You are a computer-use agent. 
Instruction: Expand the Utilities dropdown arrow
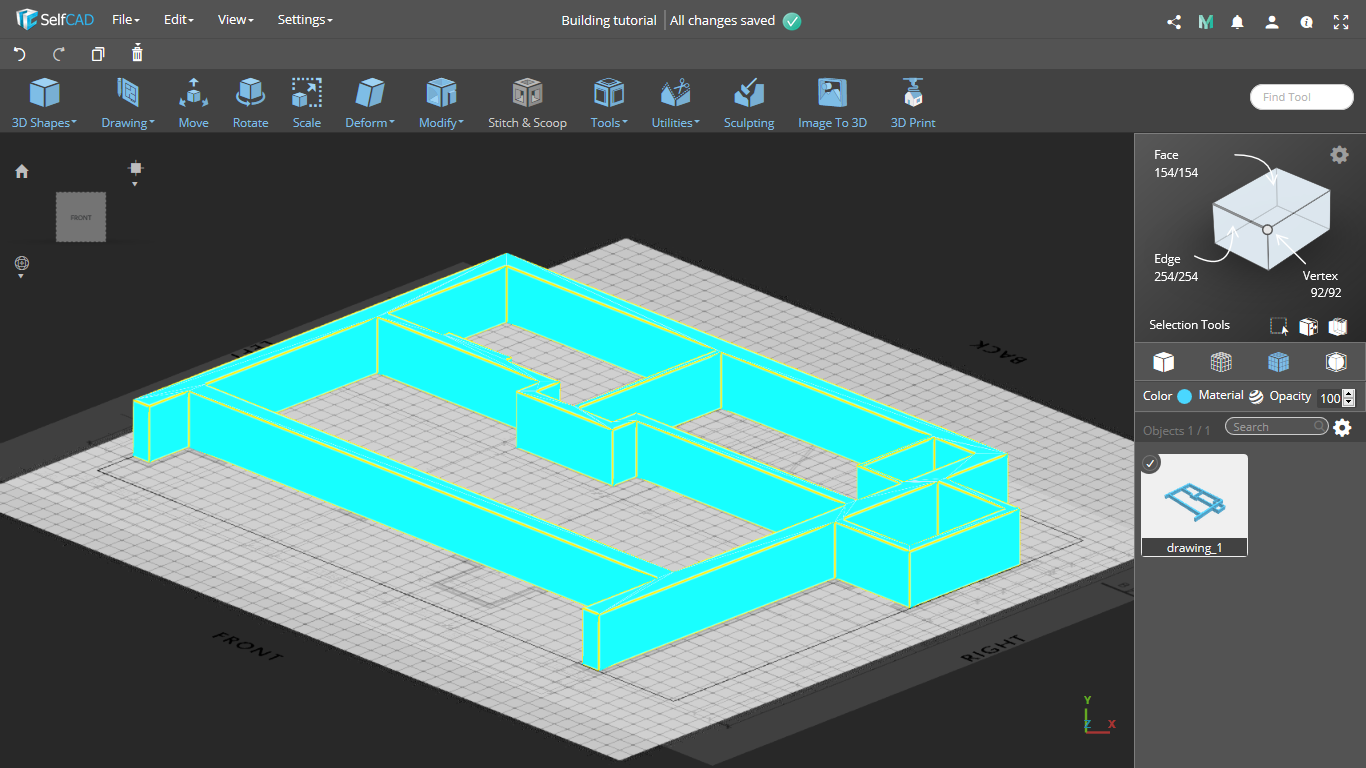point(697,123)
